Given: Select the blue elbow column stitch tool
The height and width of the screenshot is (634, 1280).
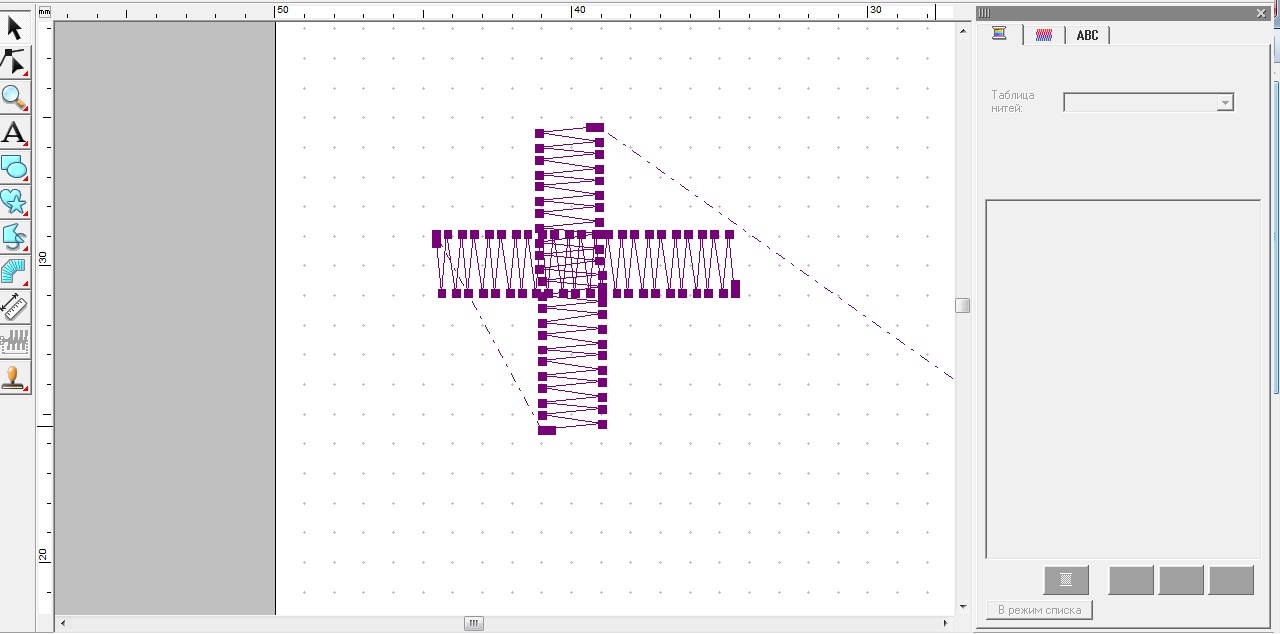Looking at the screenshot, I should [15, 272].
